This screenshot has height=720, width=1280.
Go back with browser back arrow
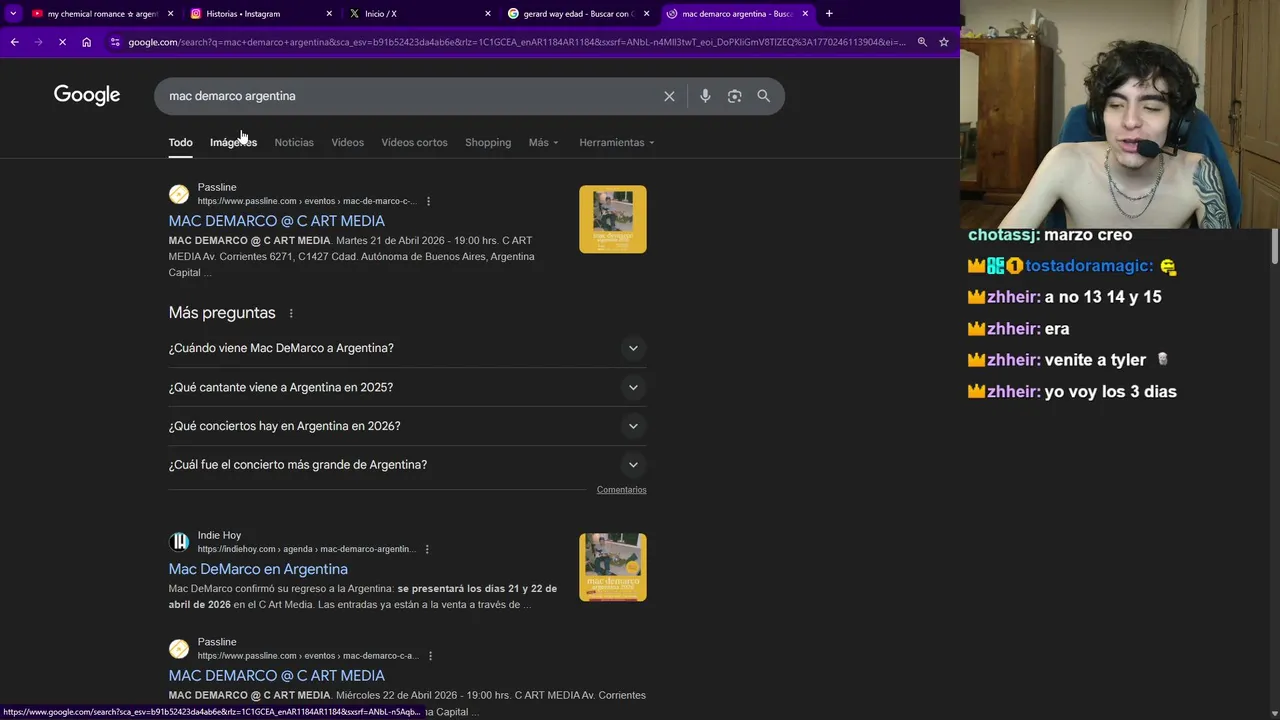point(14,42)
